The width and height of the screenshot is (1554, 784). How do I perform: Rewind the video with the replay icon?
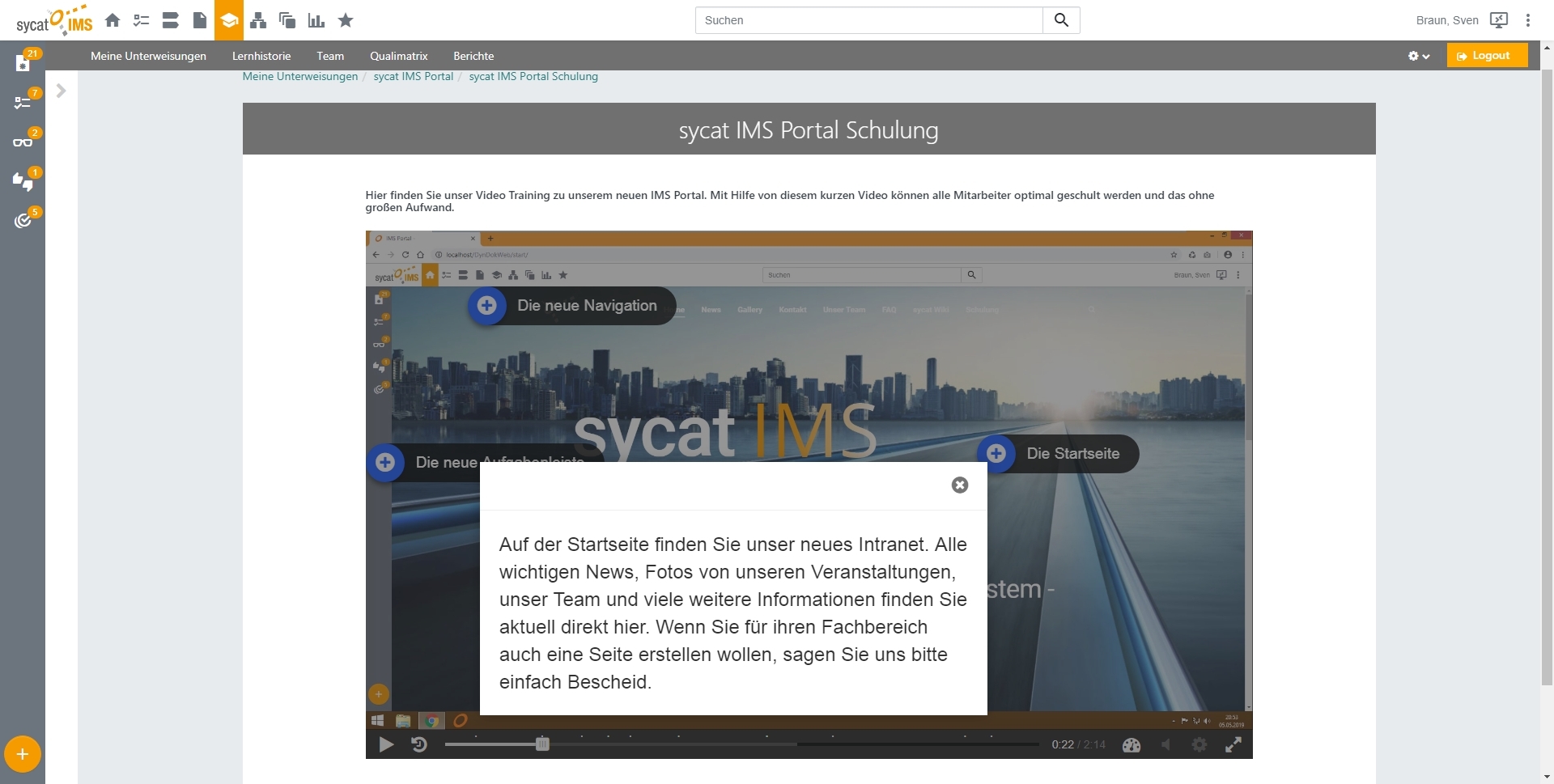(419, 744)
